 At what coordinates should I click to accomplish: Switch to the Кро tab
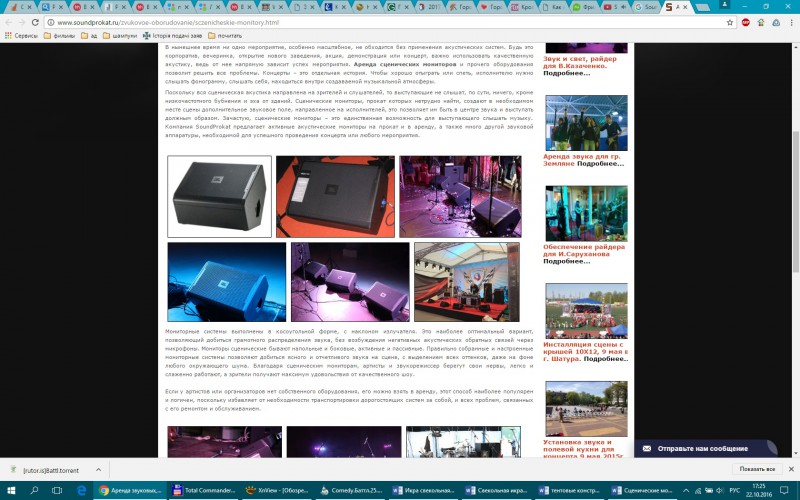[522, 7]
